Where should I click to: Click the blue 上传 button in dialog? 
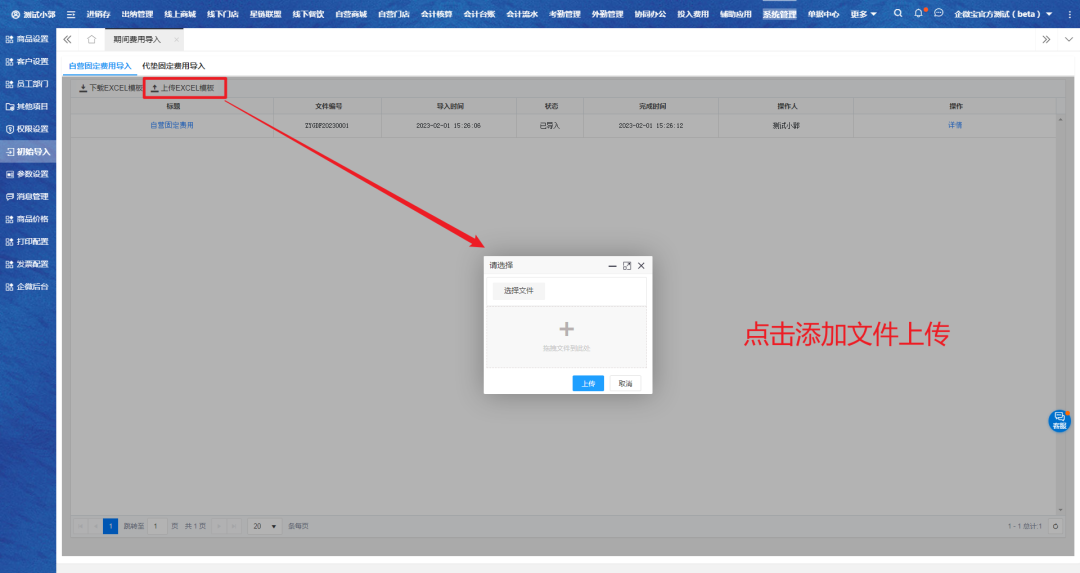click(x=588, y=383)
